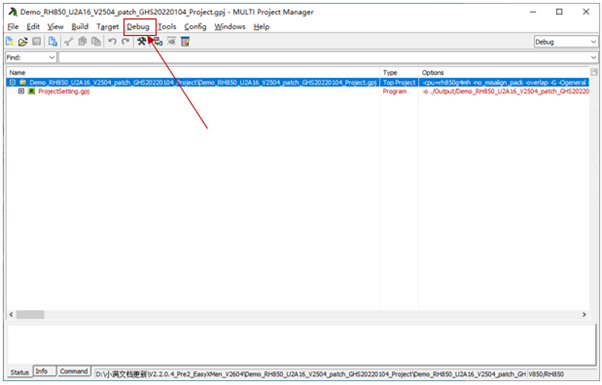Open the Windows menu
602x385 pixels.
click(230, 27)
